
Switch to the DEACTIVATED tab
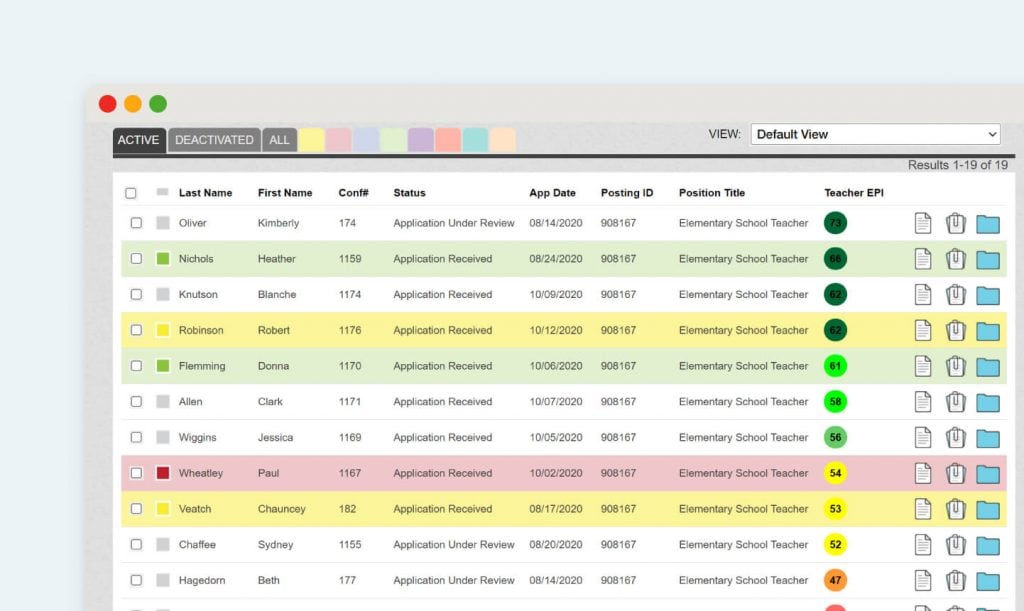pos(214,140)
